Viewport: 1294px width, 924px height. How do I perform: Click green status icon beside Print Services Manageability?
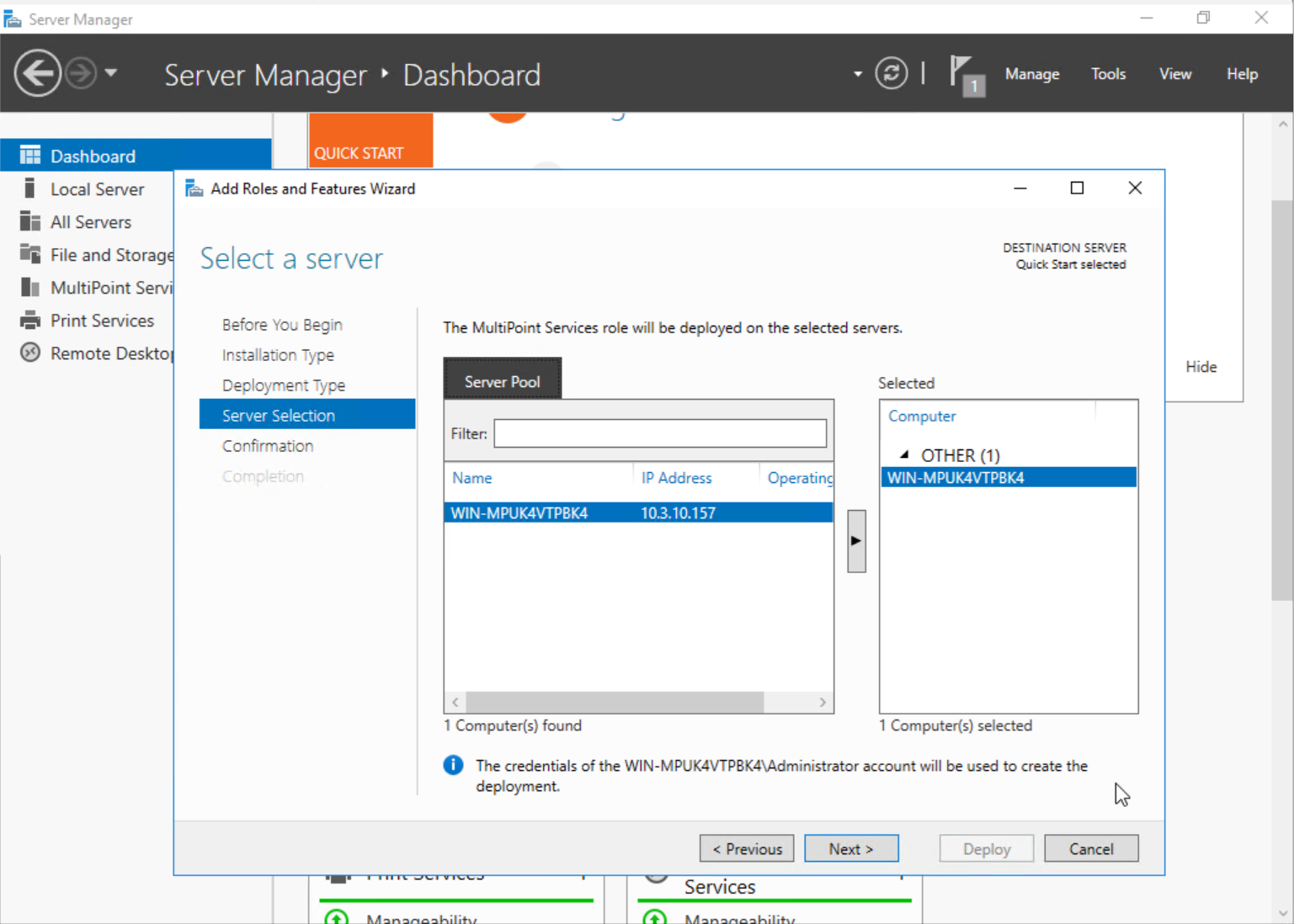(337, 918)
